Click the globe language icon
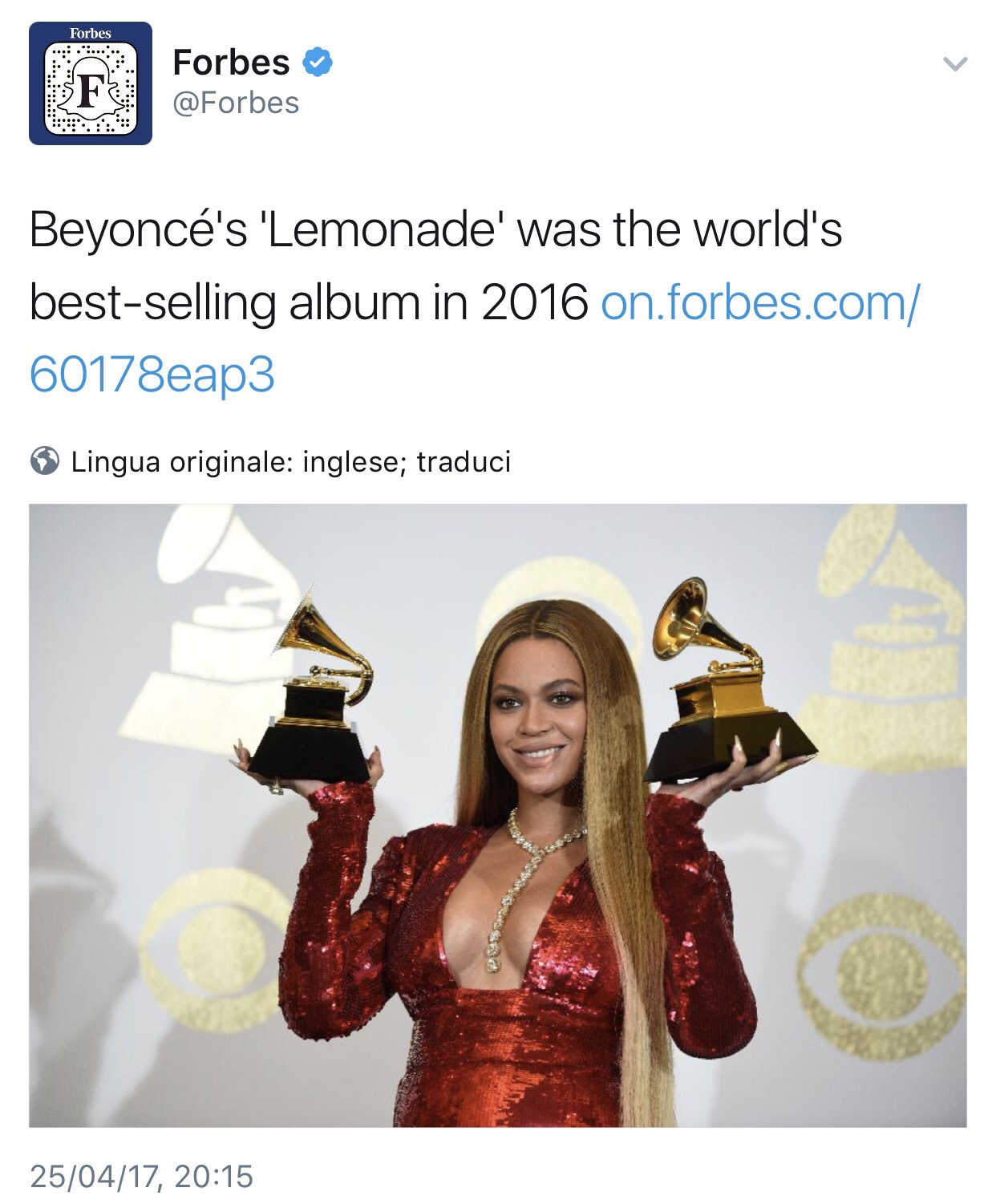996x1204 pixels. coord(45,461)
